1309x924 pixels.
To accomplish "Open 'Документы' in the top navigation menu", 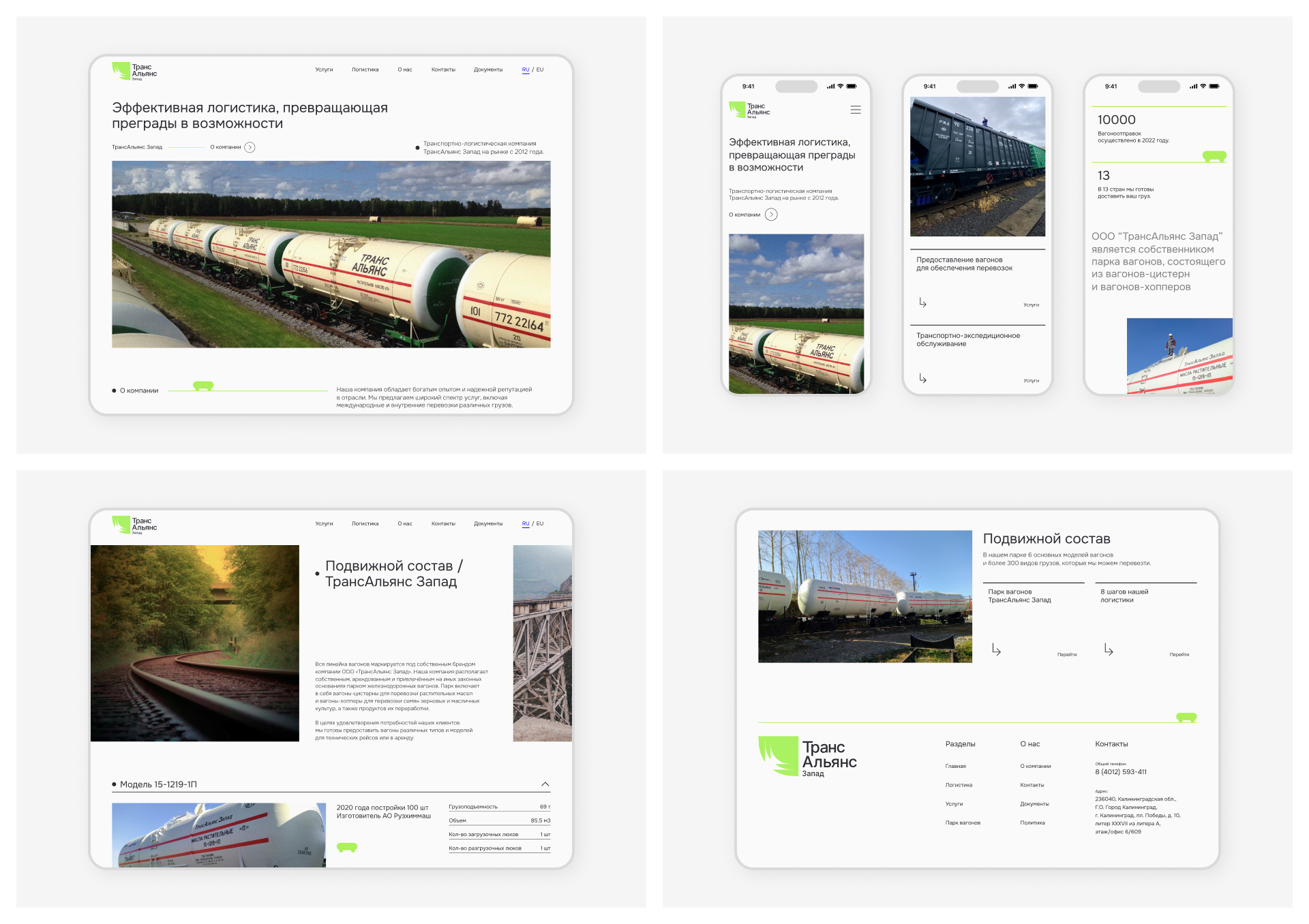I will pos(488,70).
